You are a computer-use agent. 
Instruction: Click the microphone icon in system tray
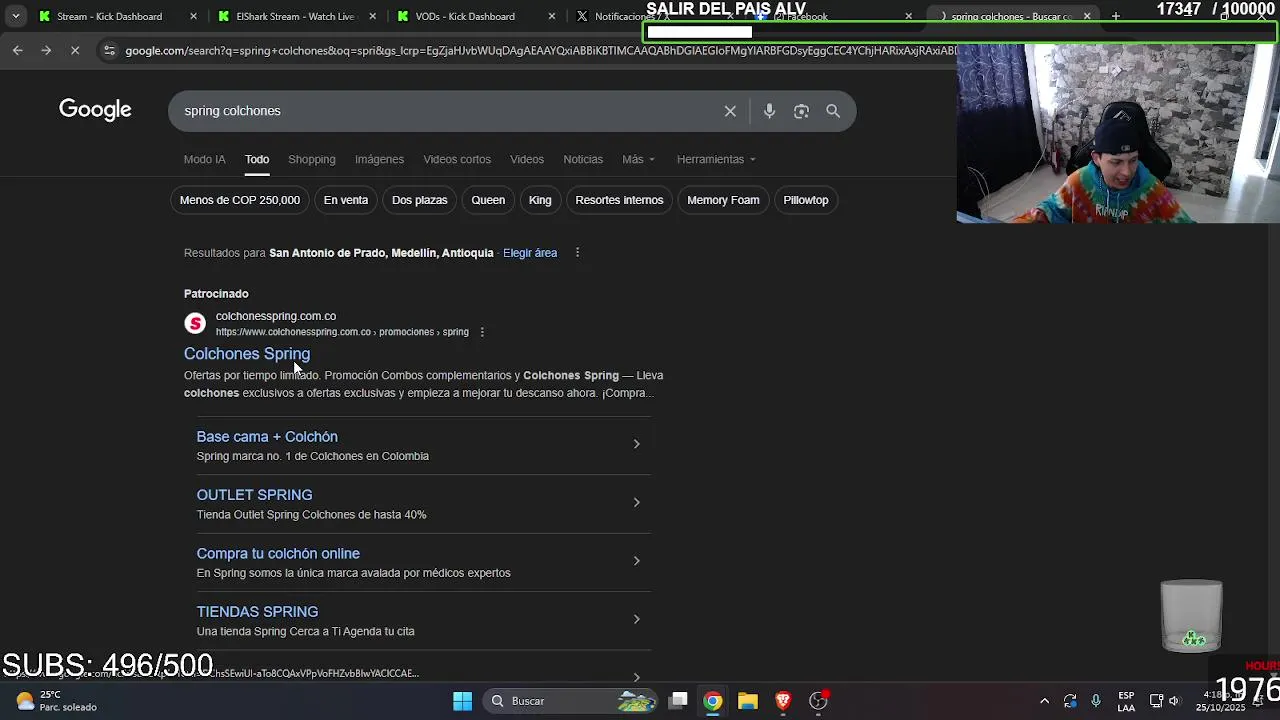[x=1096, y=701]
